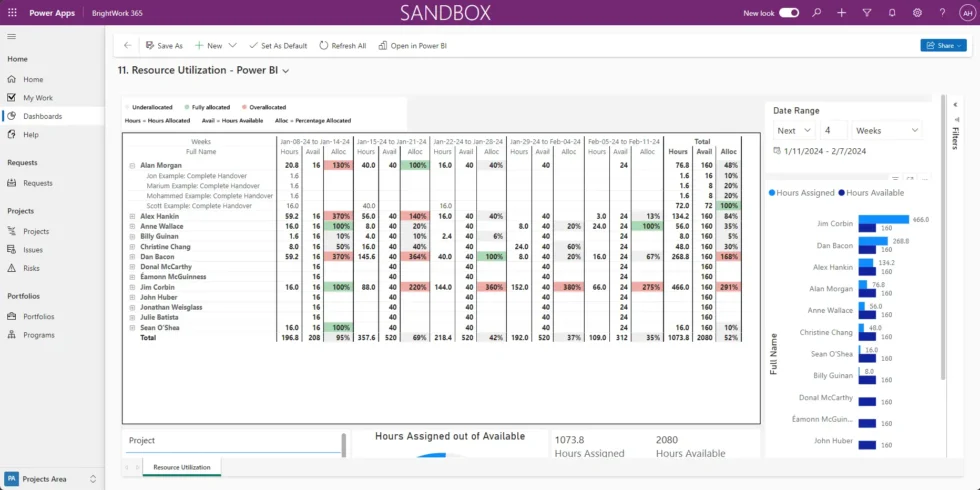Select the Resource Utilization report tab

pyautogui.click(x=181, y=467)
